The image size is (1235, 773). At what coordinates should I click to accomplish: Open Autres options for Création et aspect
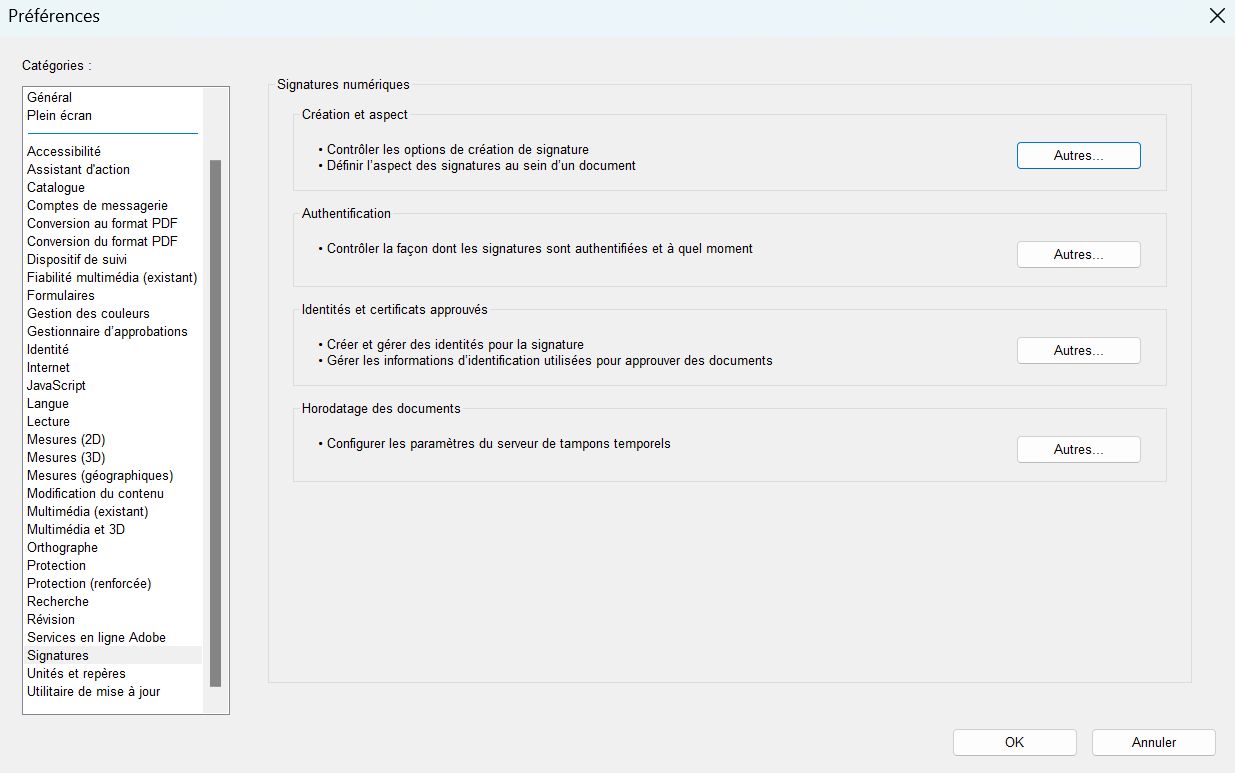[1078, 155]
